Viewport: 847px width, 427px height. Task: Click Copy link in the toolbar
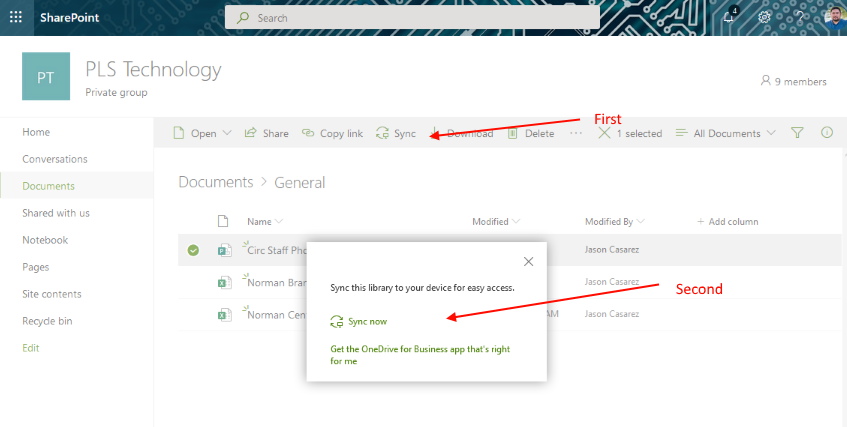(332, 133)
